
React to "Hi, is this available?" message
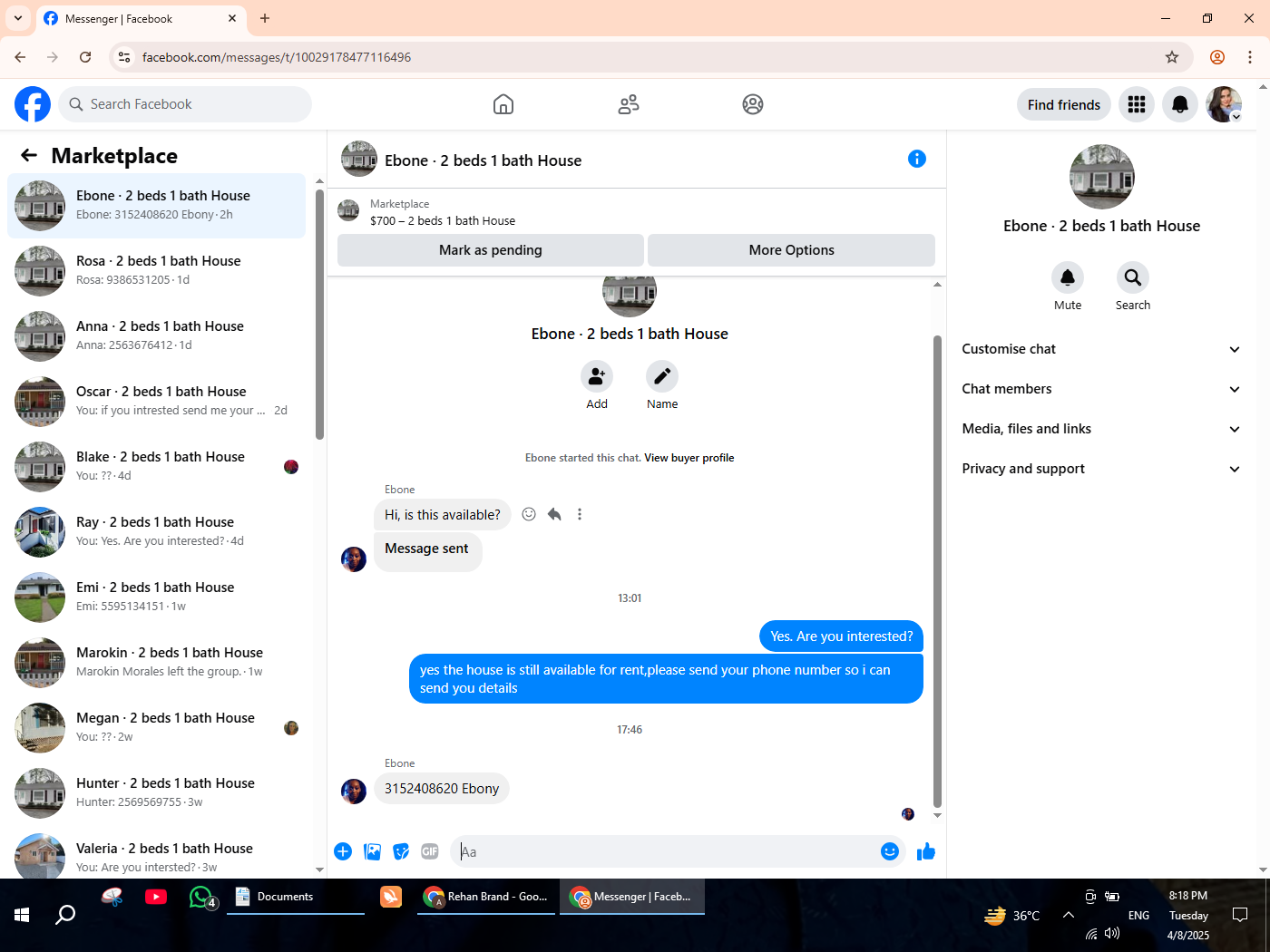[x=529, y=514]
